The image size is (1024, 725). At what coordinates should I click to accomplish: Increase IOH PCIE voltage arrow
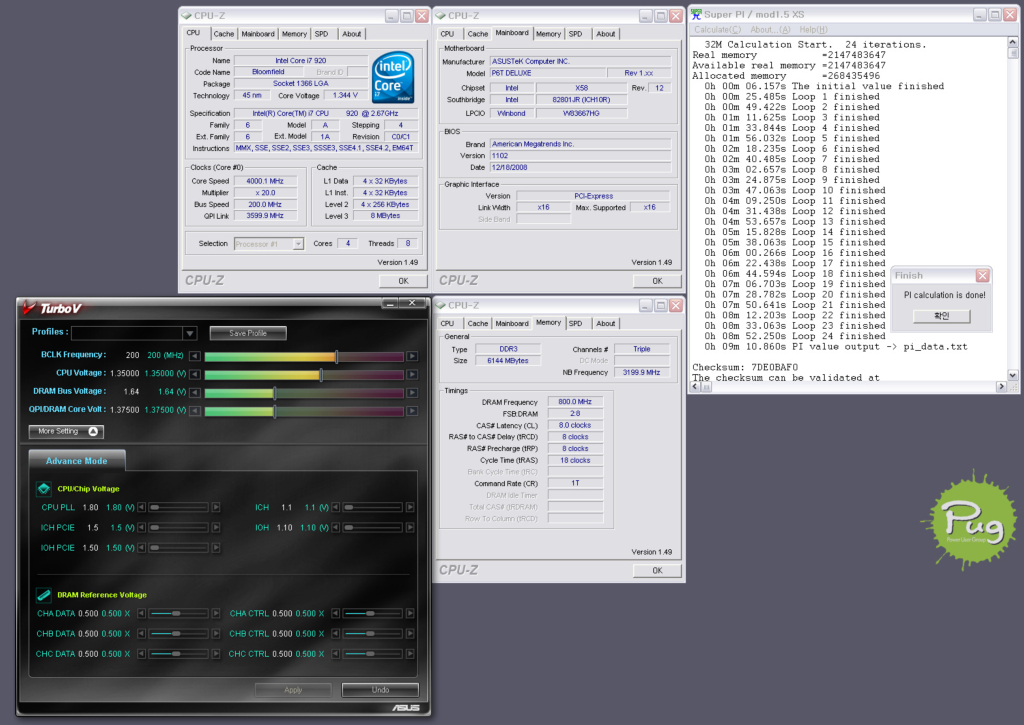(216, 548)
